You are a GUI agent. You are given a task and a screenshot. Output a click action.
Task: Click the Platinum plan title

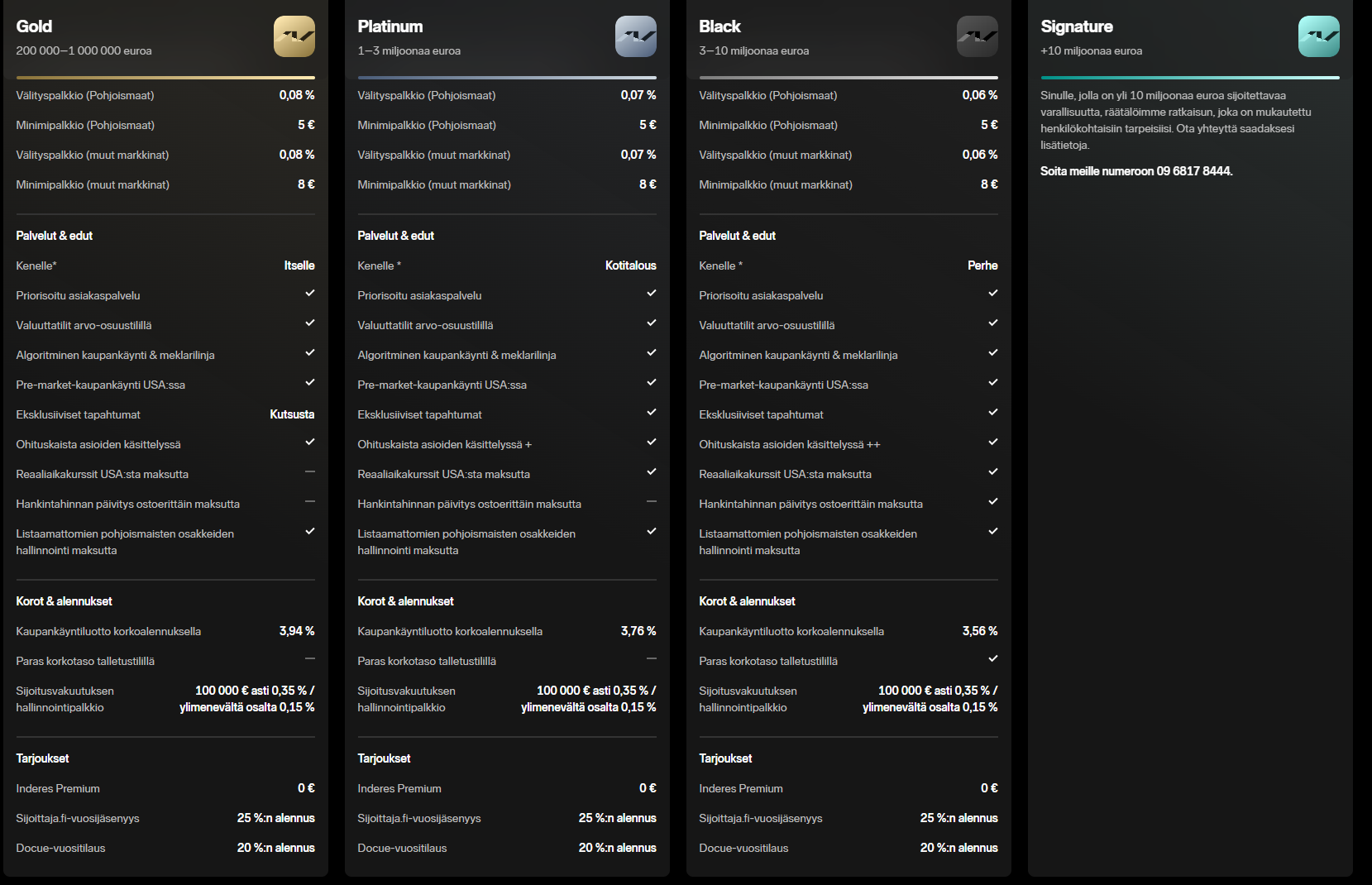(x=390, y=26)
